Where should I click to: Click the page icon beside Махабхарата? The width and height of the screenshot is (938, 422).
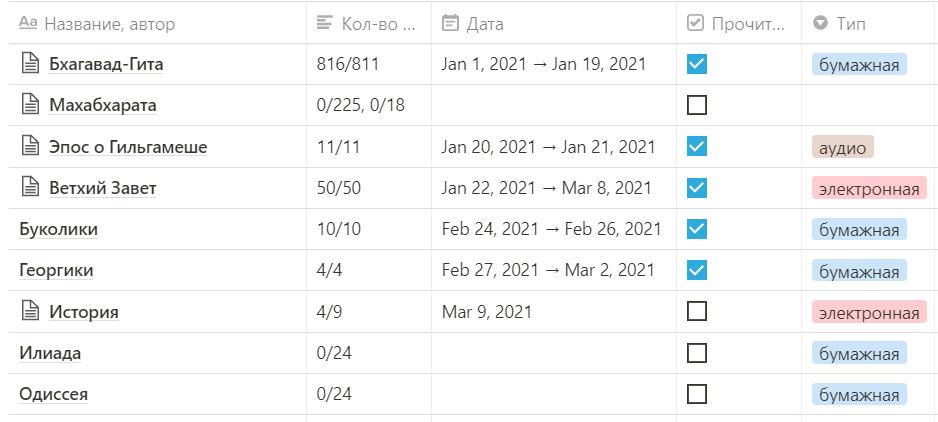tap(29, 105)
